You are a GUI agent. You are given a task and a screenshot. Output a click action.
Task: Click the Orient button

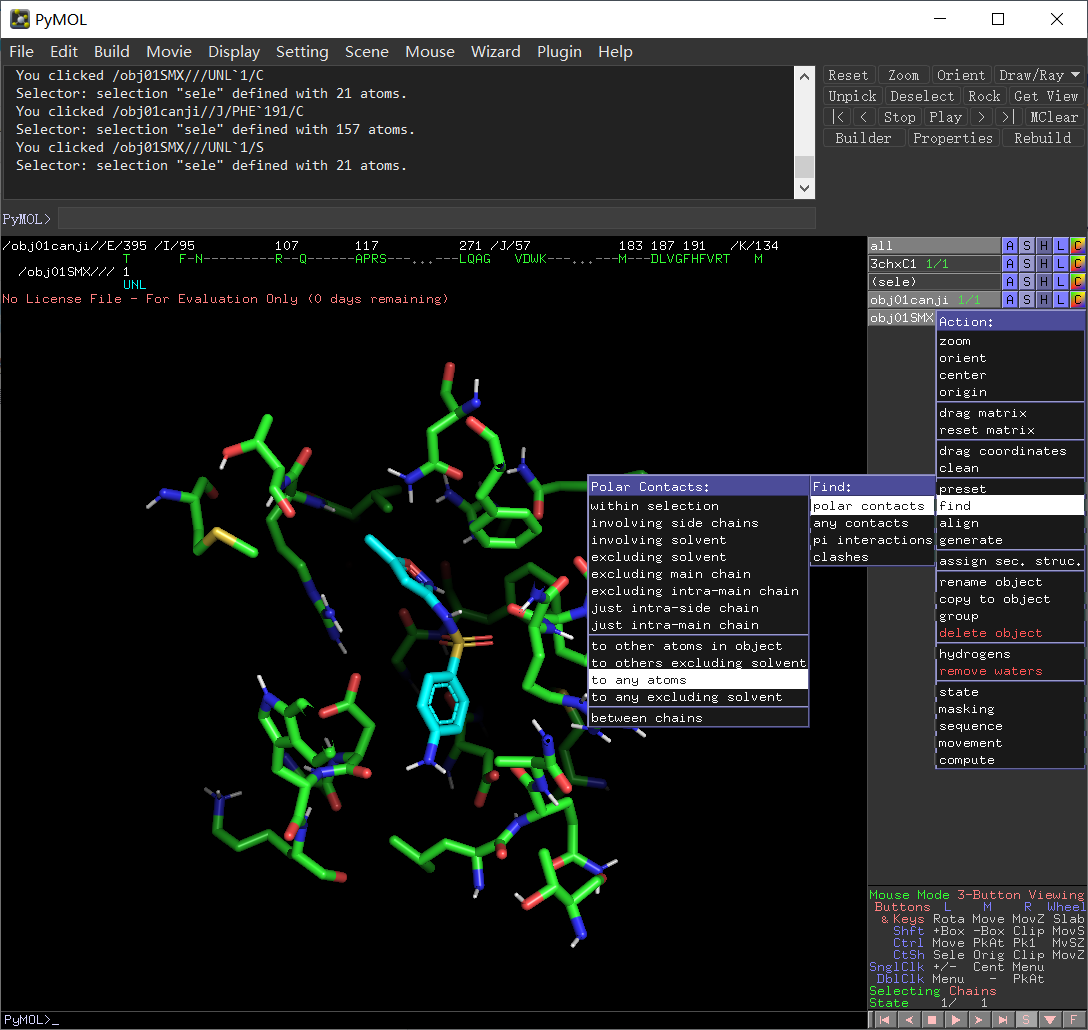pyautogui.click(x=960, y=75)
